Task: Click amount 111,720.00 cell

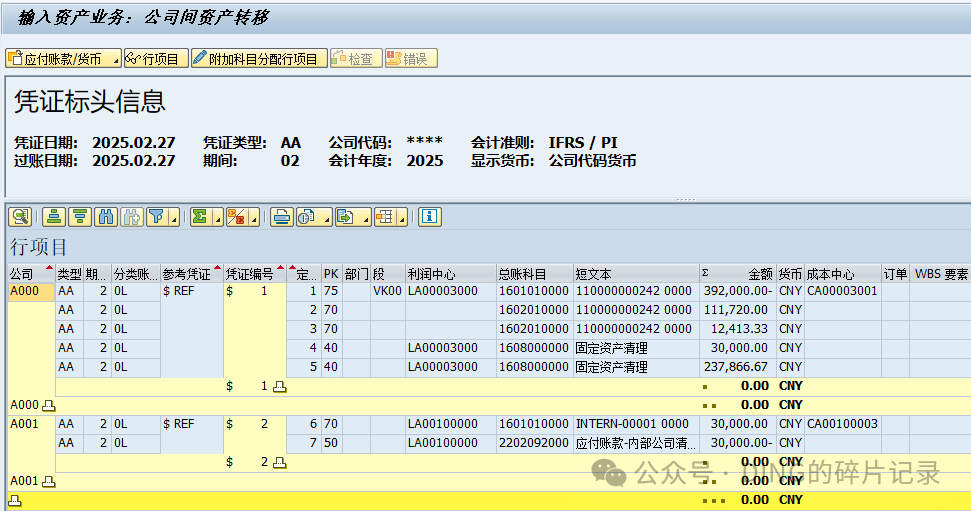Action: click(x=738, y=310)
